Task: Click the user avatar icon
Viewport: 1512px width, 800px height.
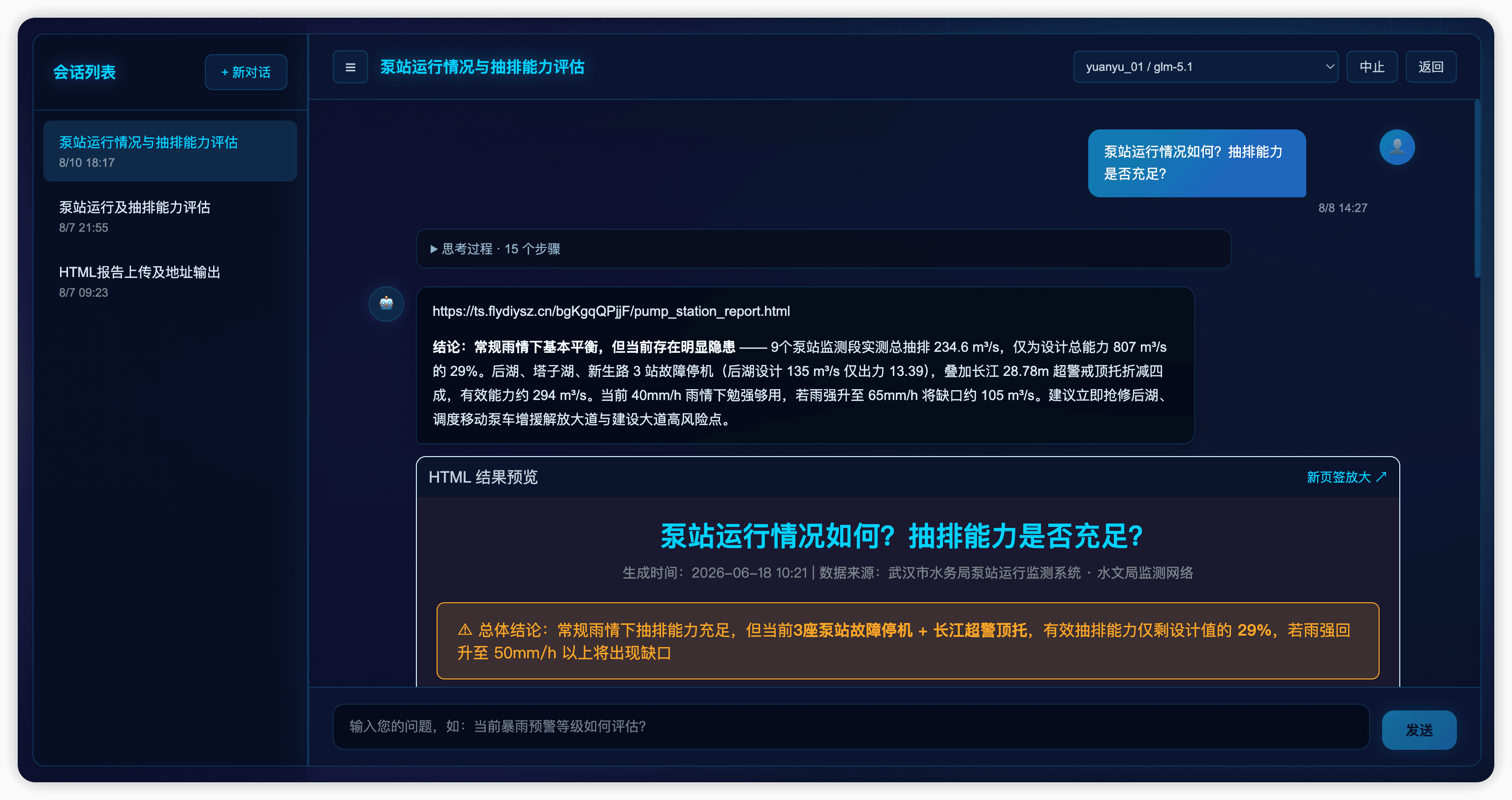Action: (x=1396, y=147)
